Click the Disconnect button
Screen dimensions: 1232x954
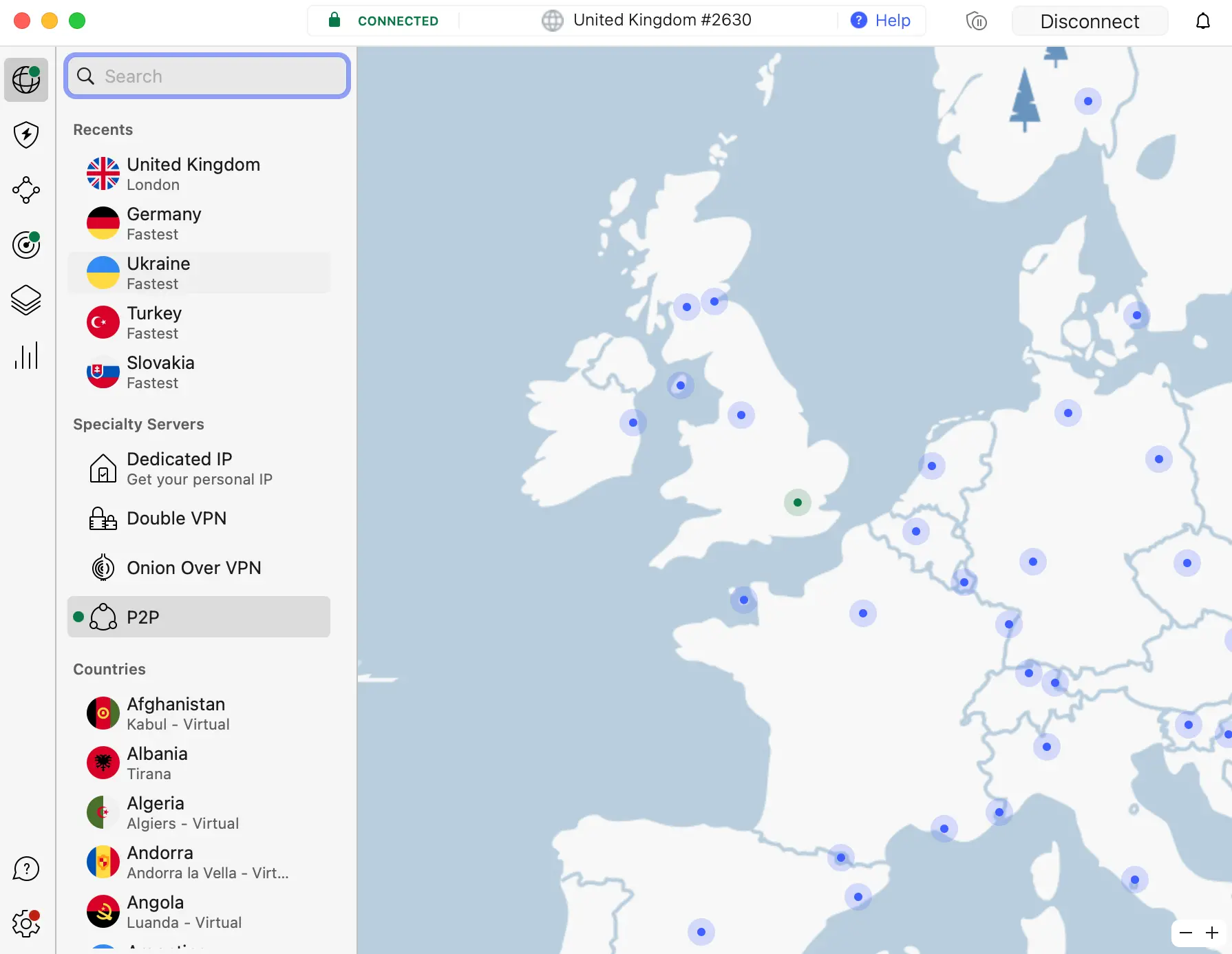[1090, 21]
